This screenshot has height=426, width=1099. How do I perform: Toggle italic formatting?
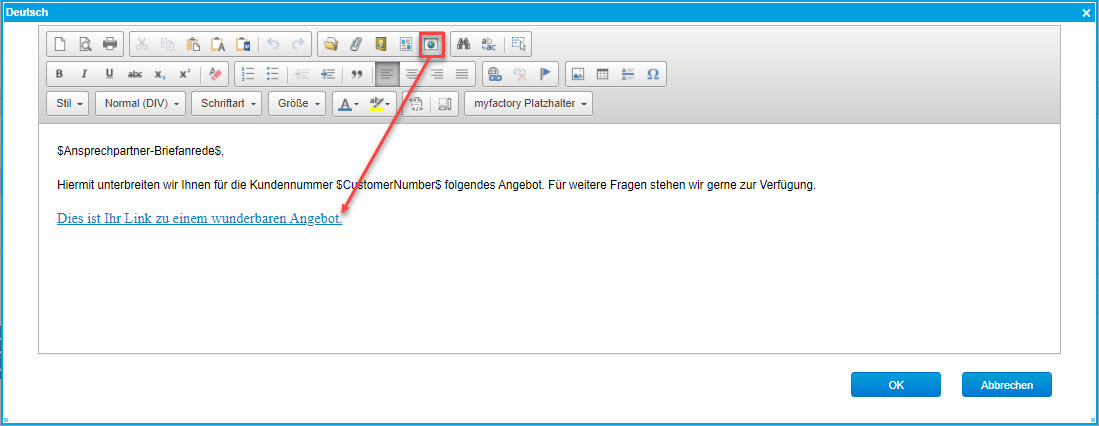coord(85,74)
